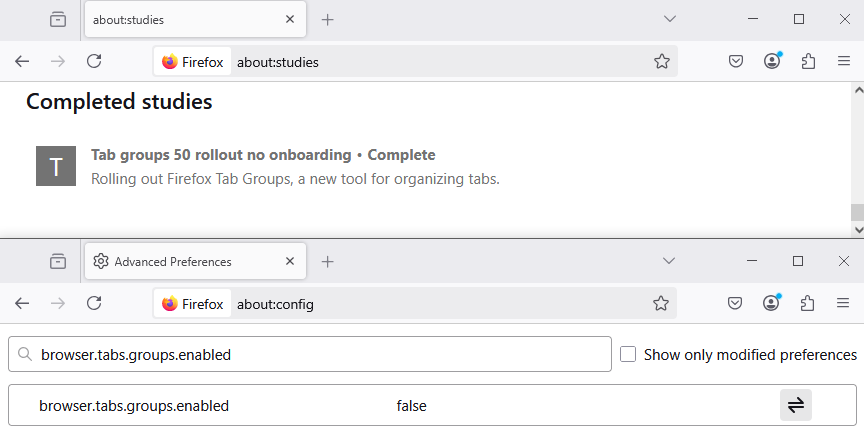
Task: Bookmark the about:config page with star
Action: point(661,303)
